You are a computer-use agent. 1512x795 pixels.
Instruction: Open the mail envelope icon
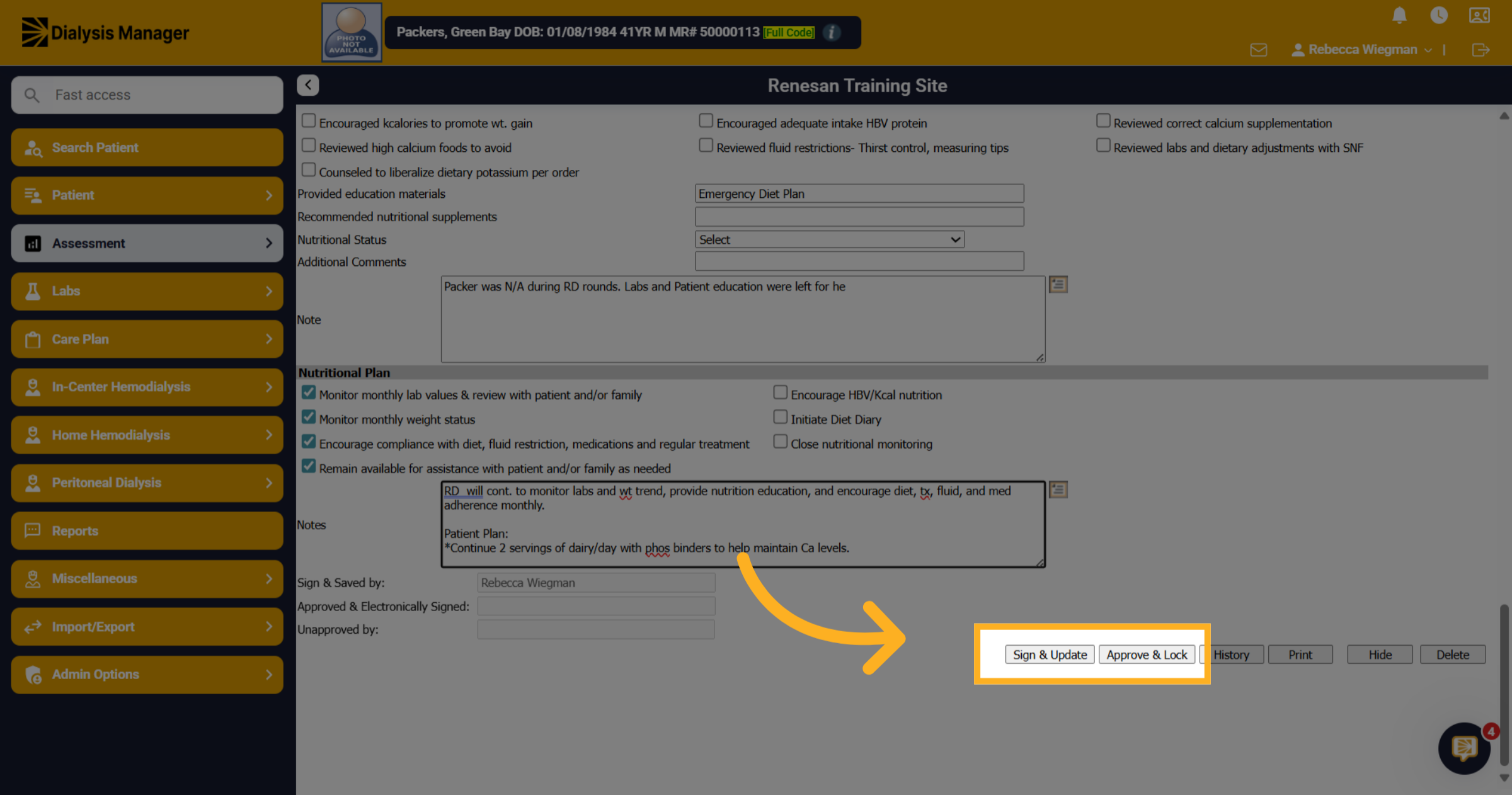[x=1259, y=50]
